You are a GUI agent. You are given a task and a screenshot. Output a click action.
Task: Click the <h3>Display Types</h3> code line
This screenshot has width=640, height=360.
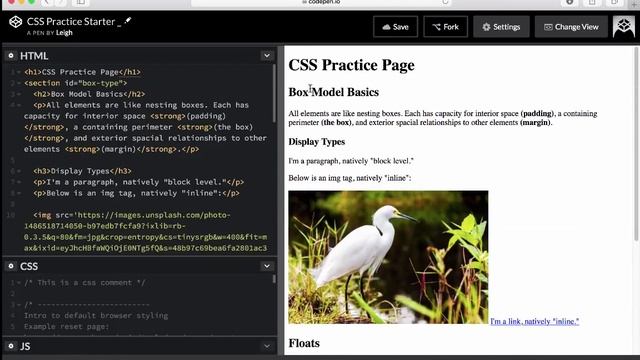pyautogui.click(x=82, y=171)
